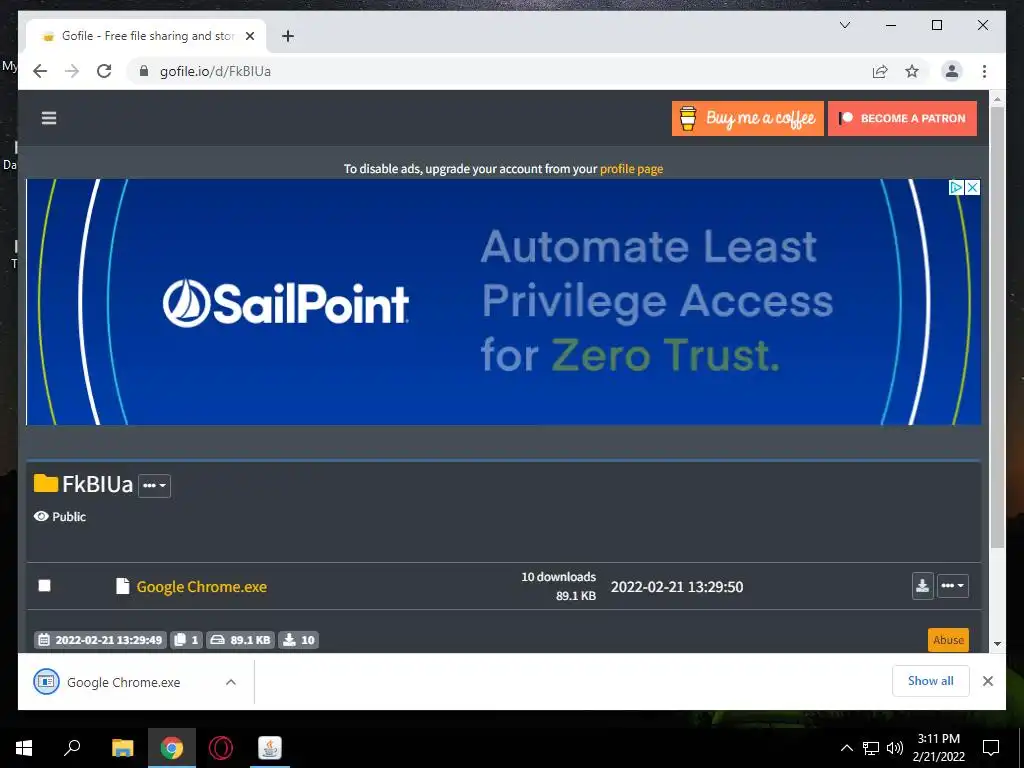Open a new browser tab
Viewport: 1024px width, 768px height.
click(288, 36)
